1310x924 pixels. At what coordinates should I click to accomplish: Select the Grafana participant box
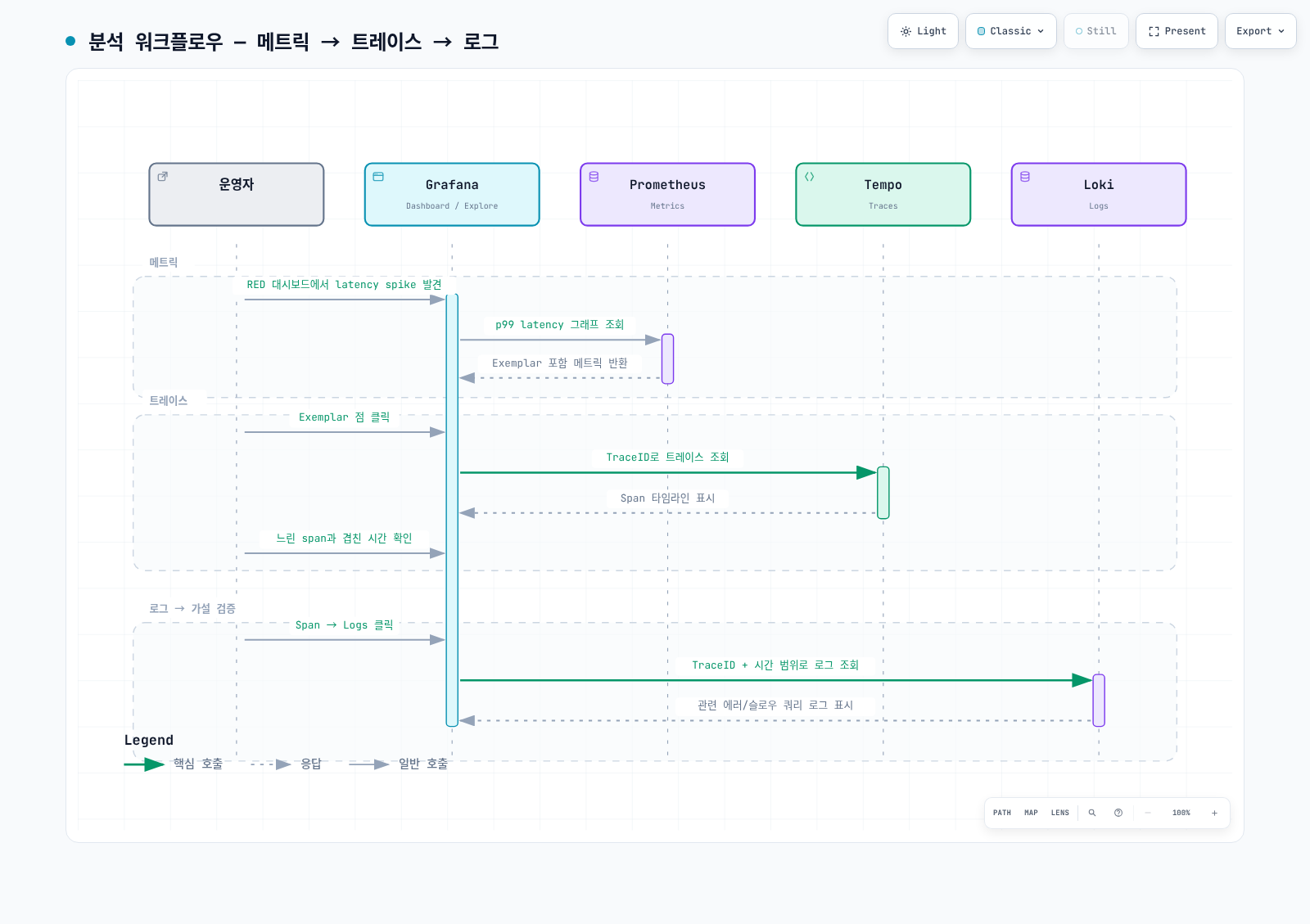click(x=452, y=195)
